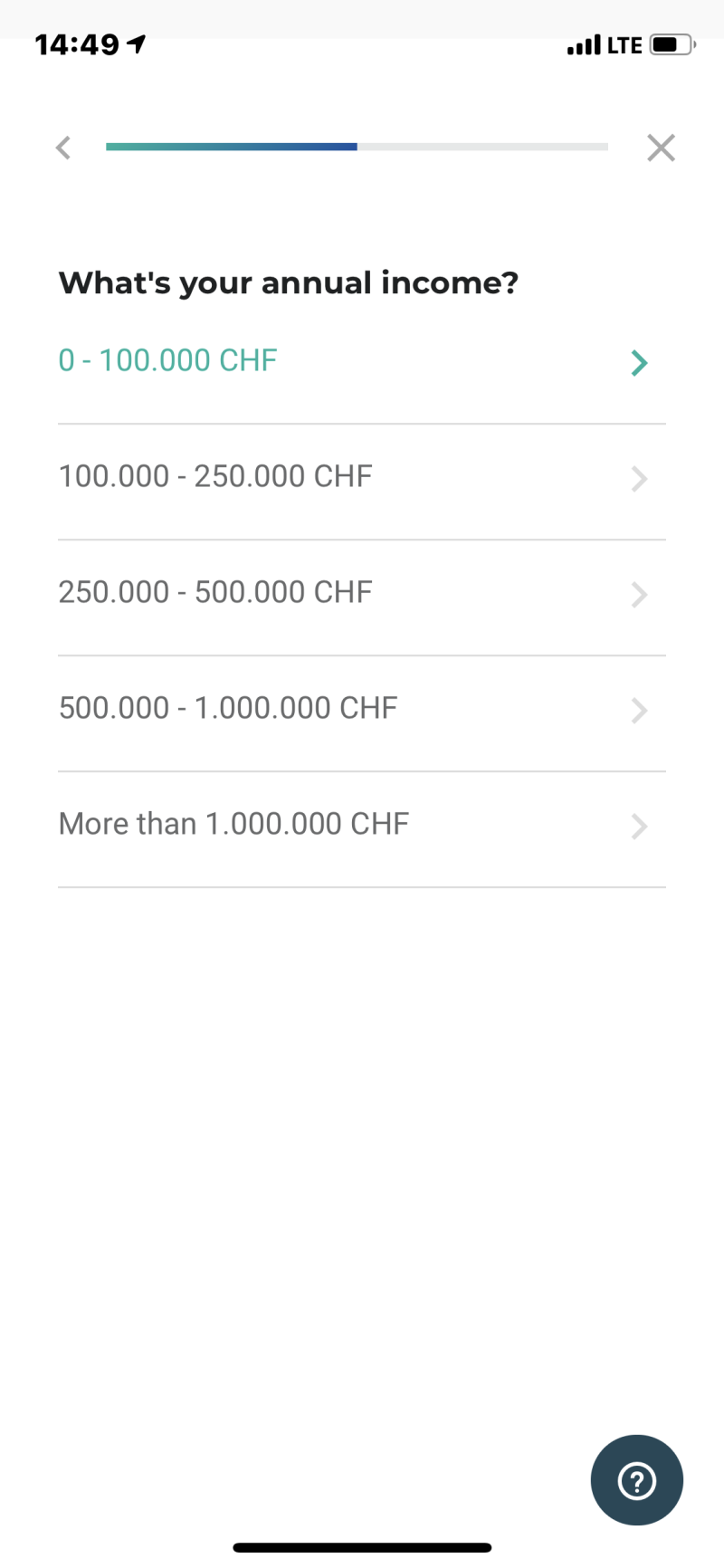Tap the cellular signal bars icon
Screen dimensions: 724x1568
pyautogui.click(x=584, y=45)
